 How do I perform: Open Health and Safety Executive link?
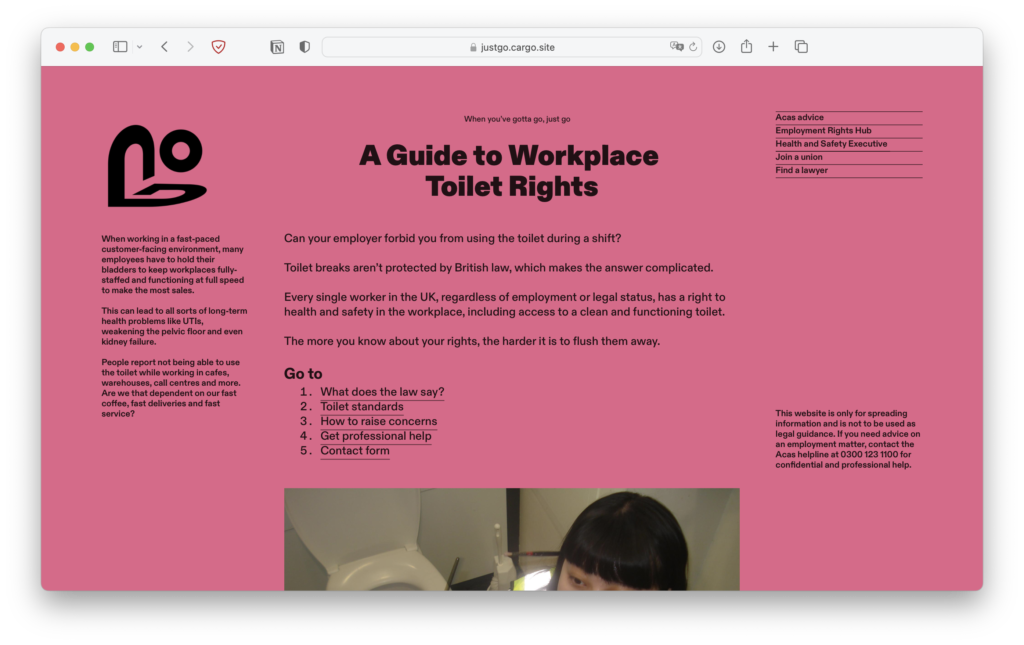831,144
